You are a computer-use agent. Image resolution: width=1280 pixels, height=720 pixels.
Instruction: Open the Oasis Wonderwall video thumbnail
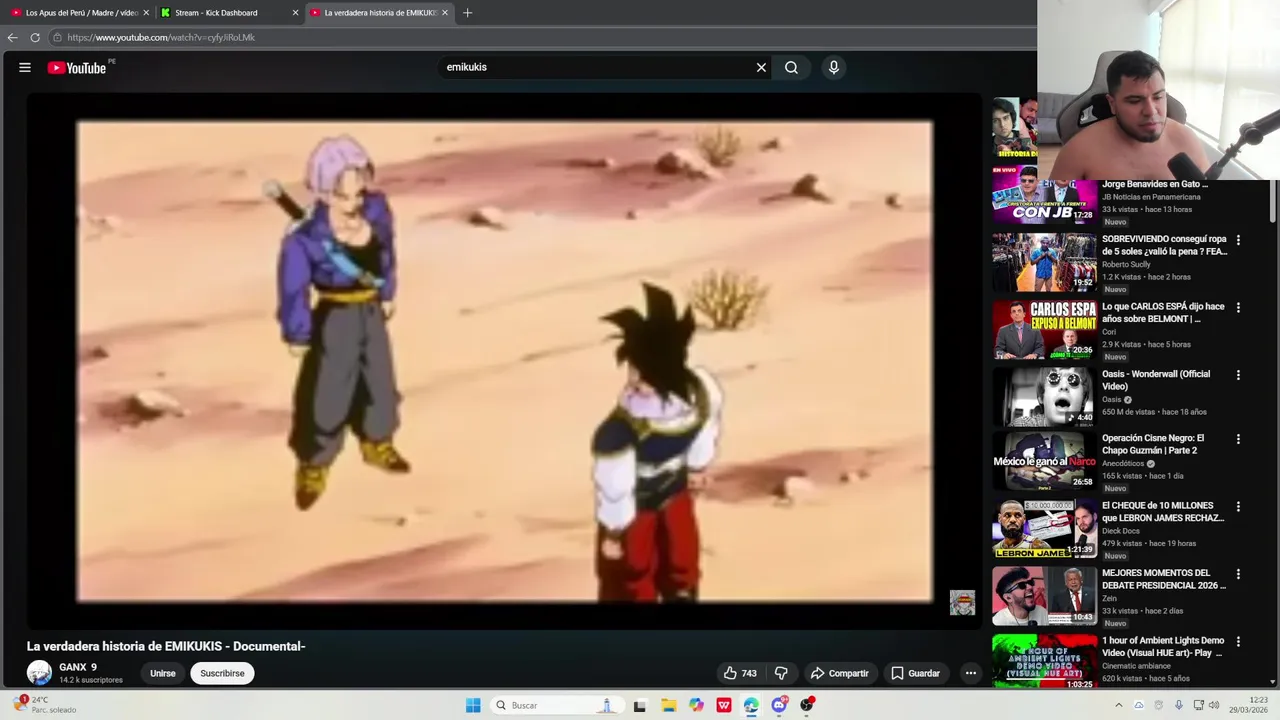[1044, 397]
